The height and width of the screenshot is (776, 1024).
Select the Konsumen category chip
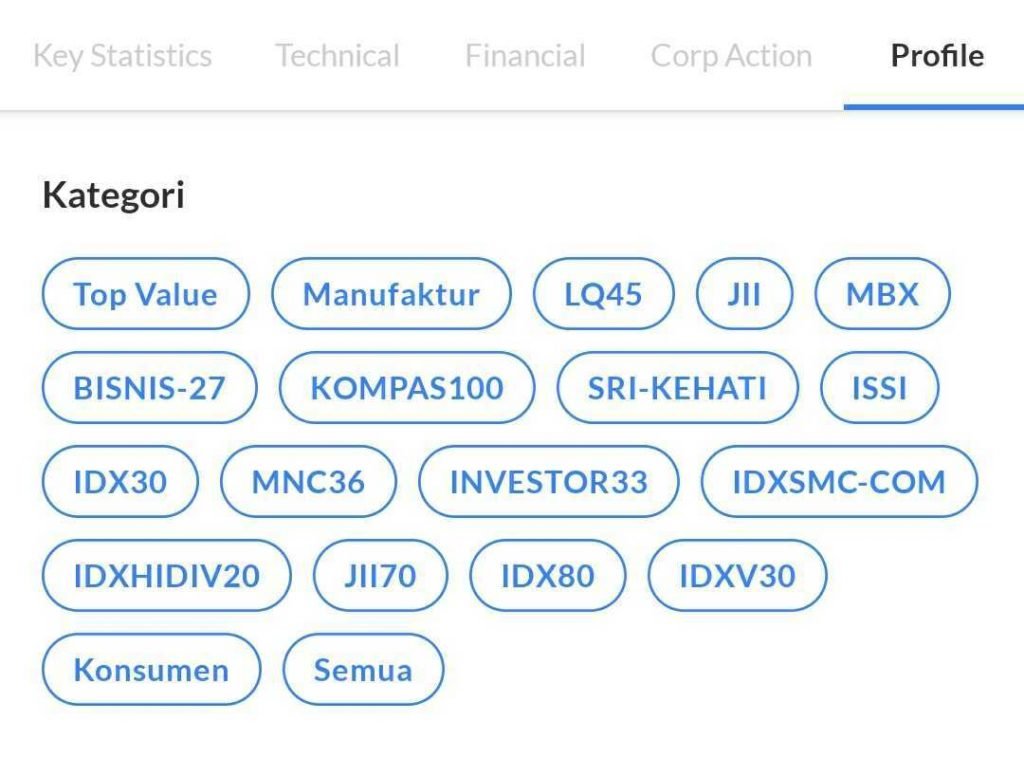pyautogui.click(x=151, y=670)
